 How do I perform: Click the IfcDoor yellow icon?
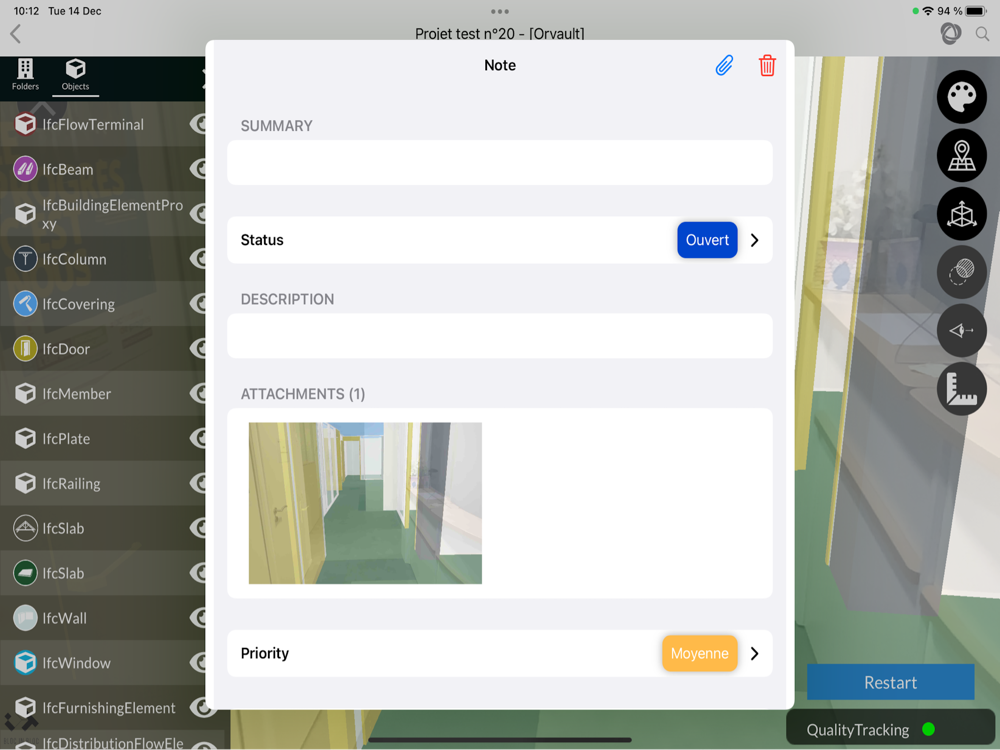click(x=26, y=349)
